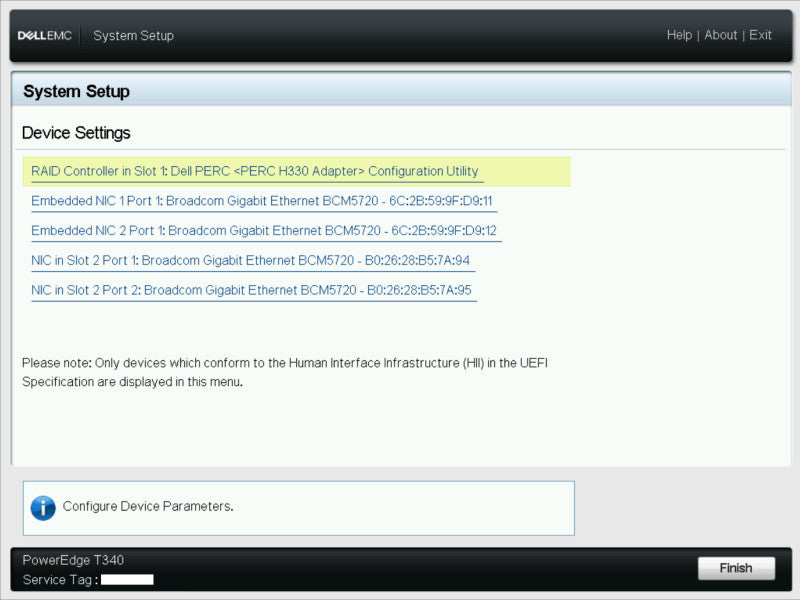Select NIC in Slot 2 Port 2
800x600 pixels.
[x=252, y=290]
